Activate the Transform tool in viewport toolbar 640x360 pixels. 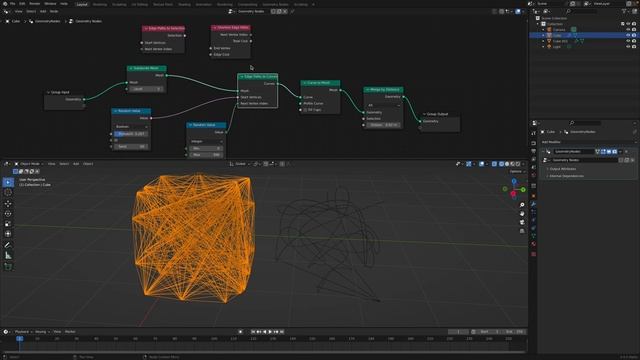click(x=8, y=234)
